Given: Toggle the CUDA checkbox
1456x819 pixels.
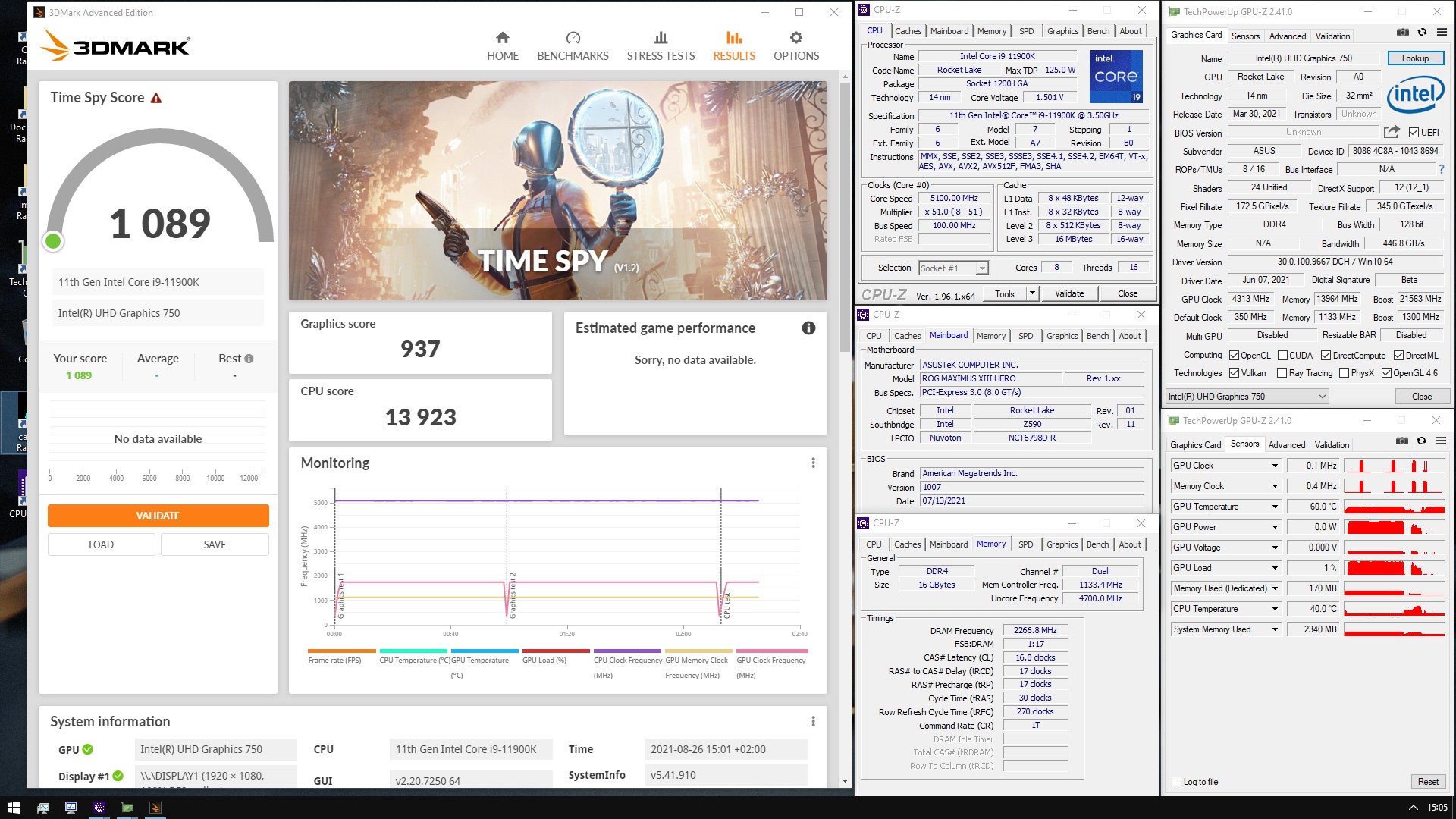Looking at the screenshot, I should point(1282,356).
